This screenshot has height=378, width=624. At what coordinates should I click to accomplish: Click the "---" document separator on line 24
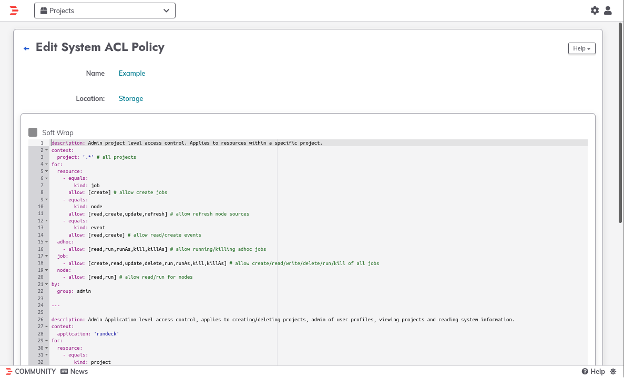tap(55, 305)
